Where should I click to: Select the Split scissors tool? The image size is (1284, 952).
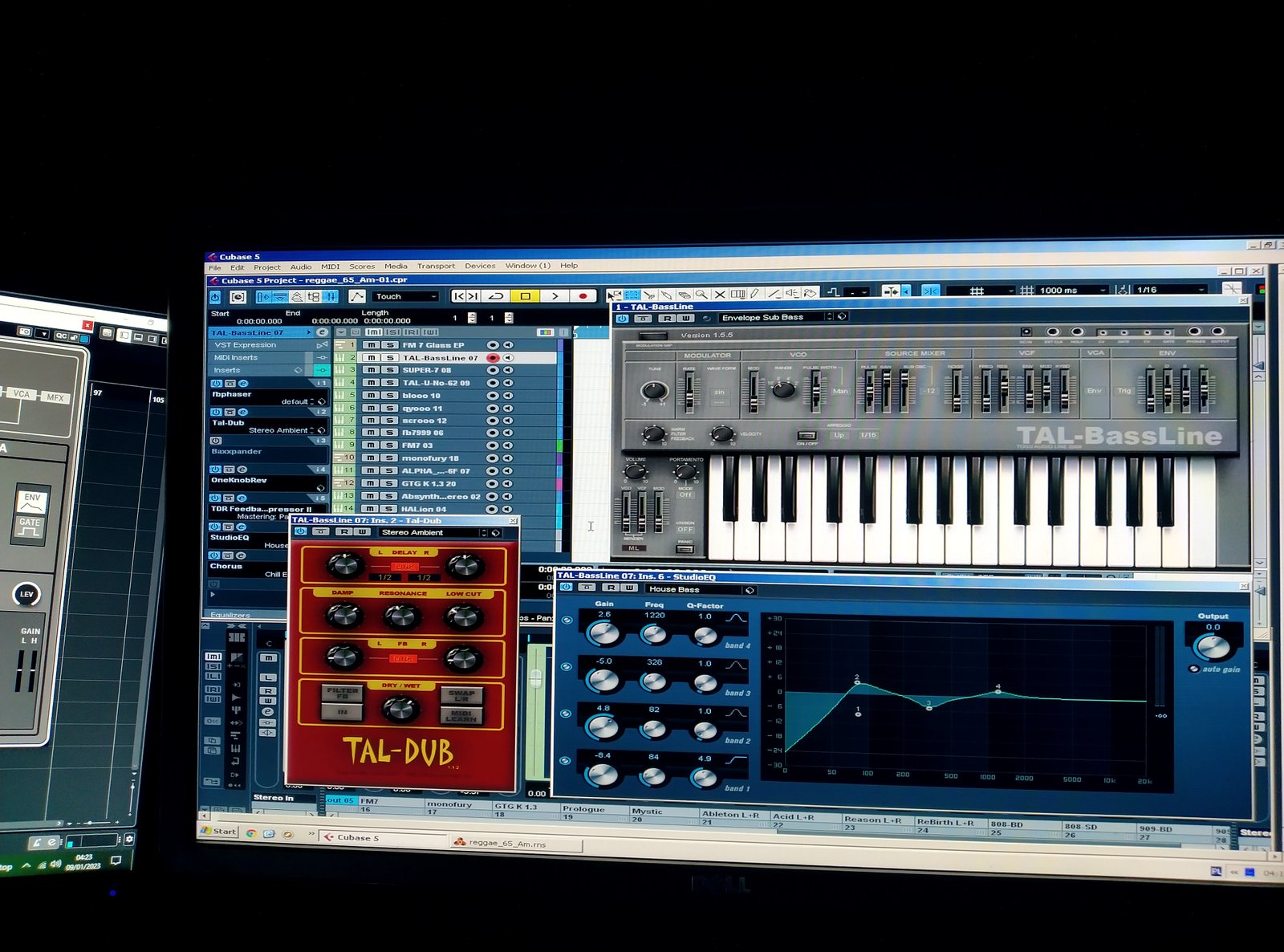tap(649, 295)
